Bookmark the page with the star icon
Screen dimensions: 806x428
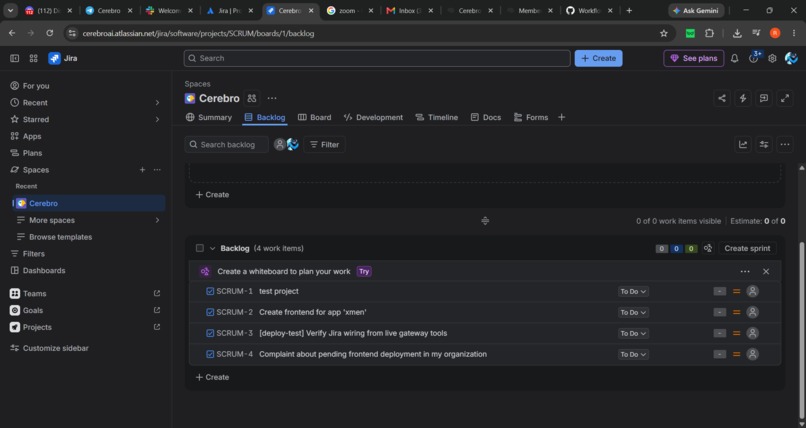pyautogui.click(x=664, y=33)
